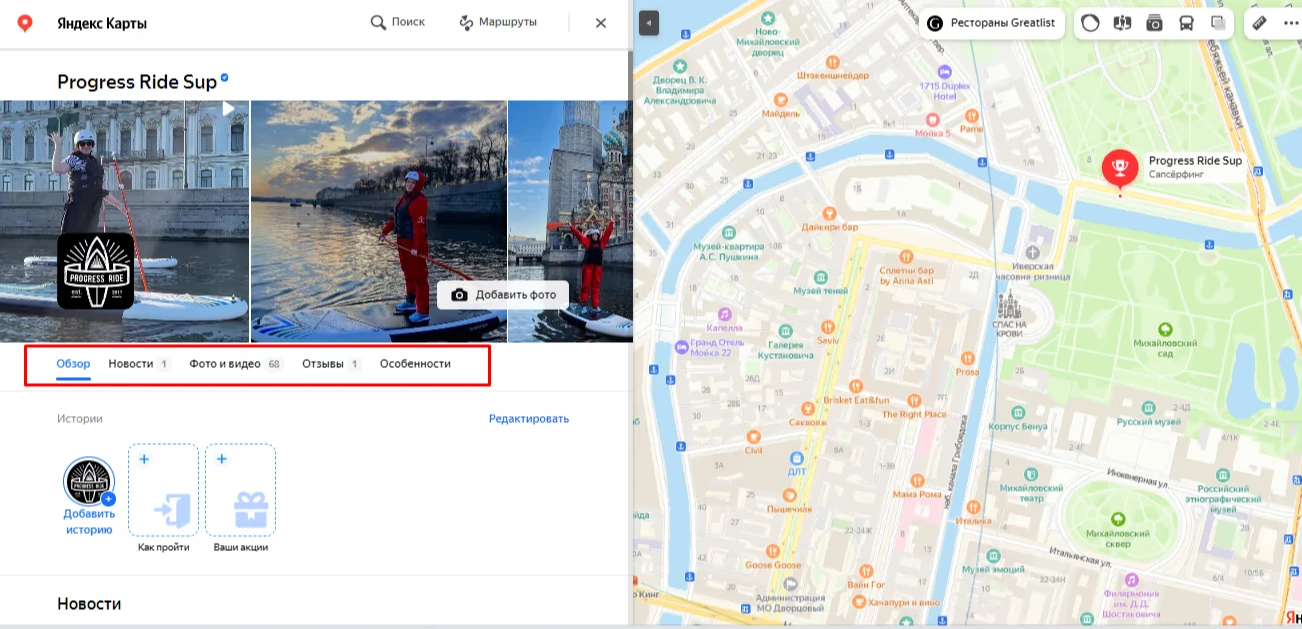The width and height of the screenshot is (1302, 629).
Task: Switch to the Отзывы tab
Action: 332,364
